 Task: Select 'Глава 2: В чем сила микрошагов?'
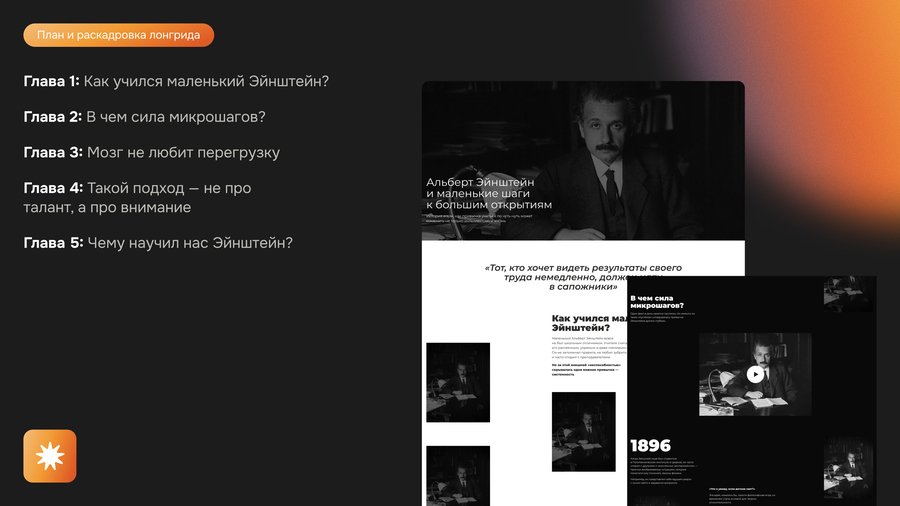[145, 117]
